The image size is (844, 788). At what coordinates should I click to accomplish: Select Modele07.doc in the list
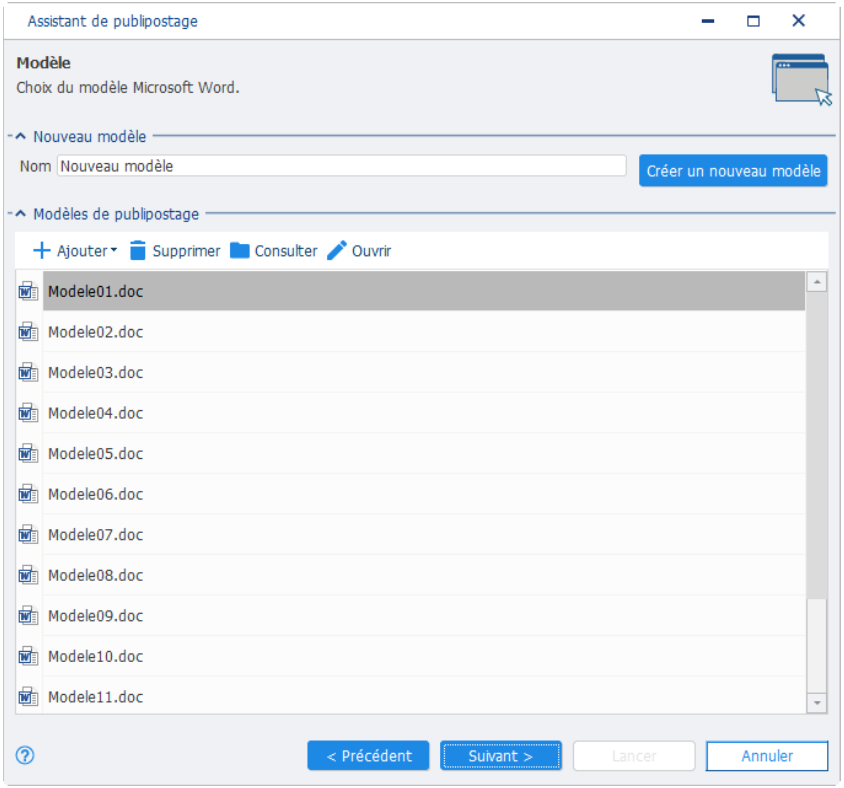point(424,534)
